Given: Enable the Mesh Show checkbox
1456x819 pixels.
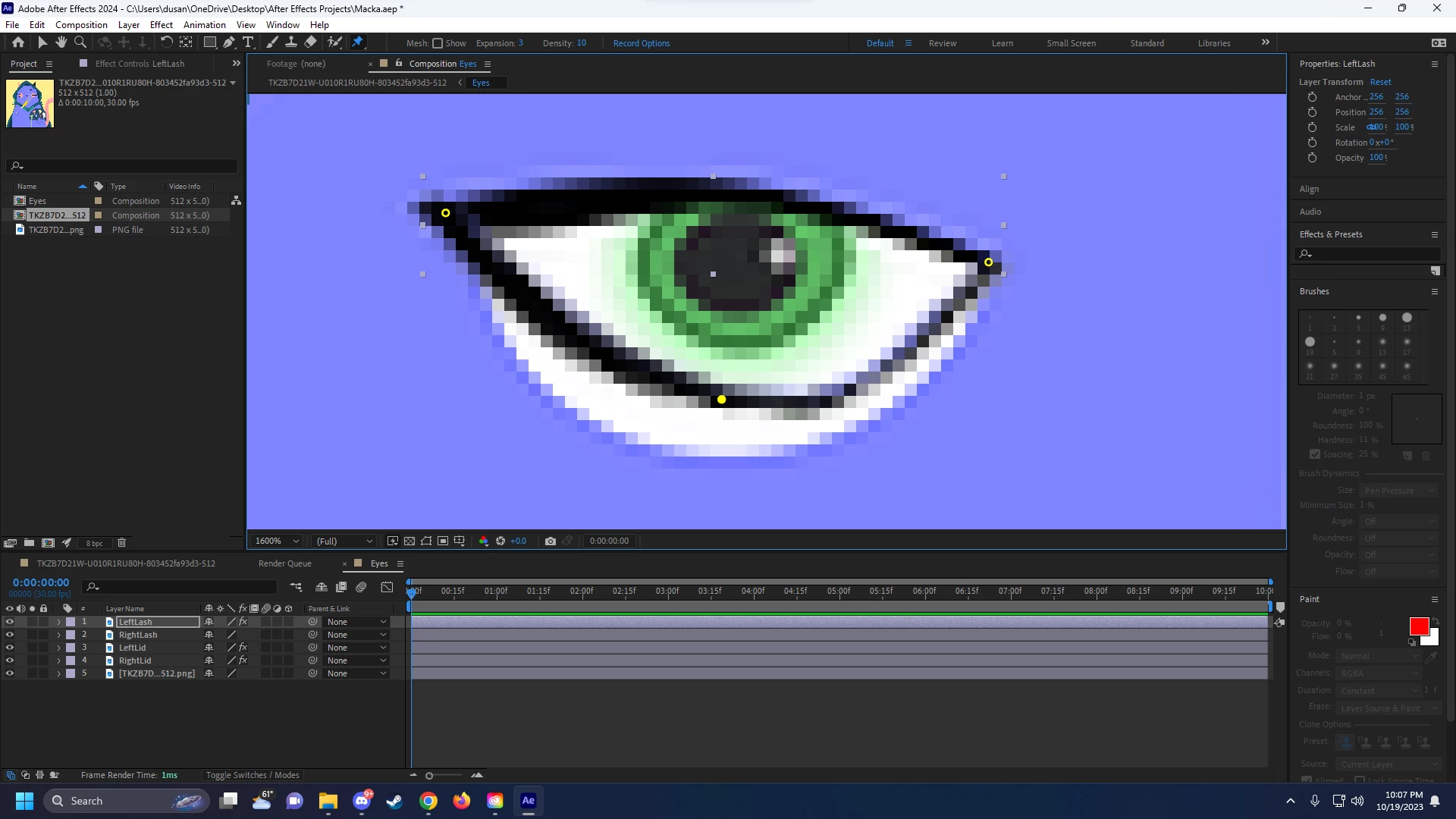Looking at the screenshot, I should click(438, 43).
